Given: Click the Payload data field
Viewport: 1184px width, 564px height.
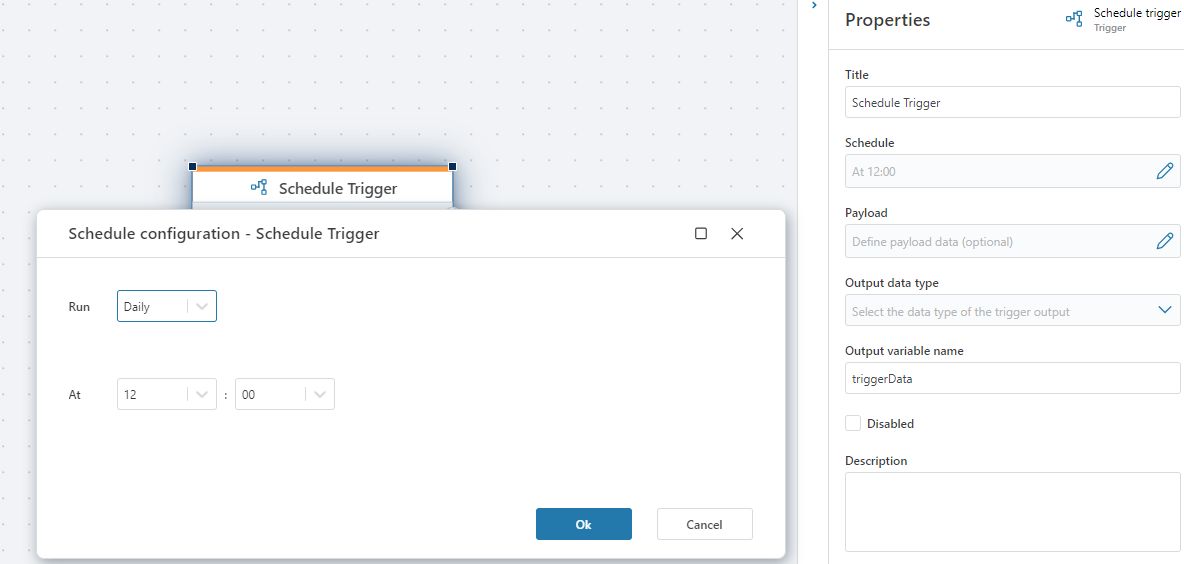Looking at the screenshot, I should 995,241.
